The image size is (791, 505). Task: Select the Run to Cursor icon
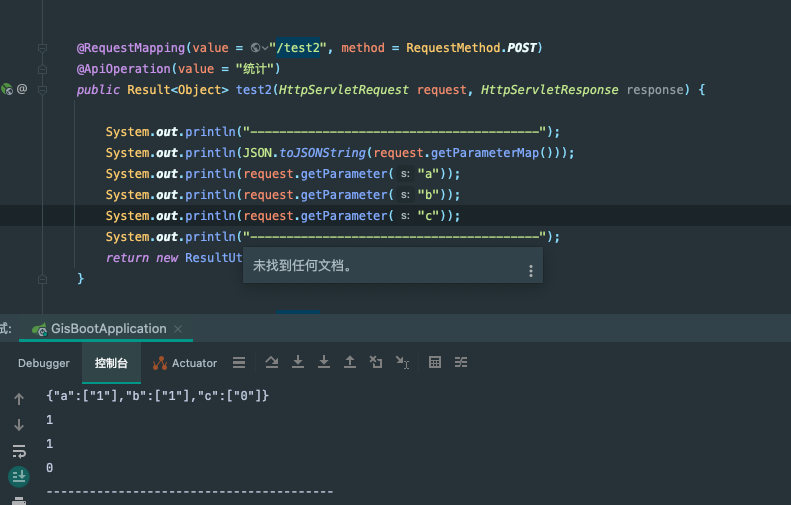pyautogui.click(x=401, y=363)
